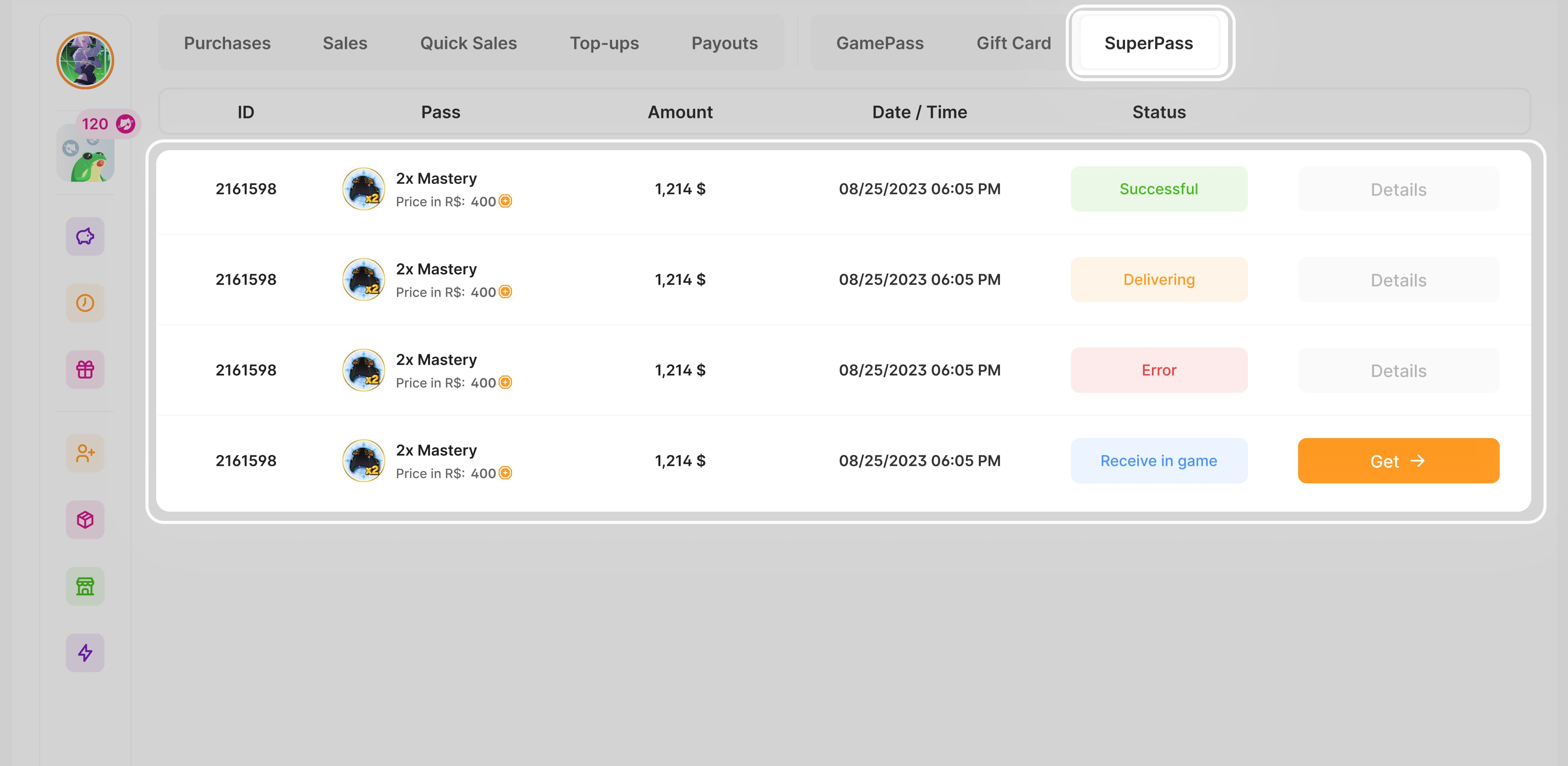Open the piggy bank sidebar icon
This screenshot has height=766, width=1568.
(x=85, y=236)
